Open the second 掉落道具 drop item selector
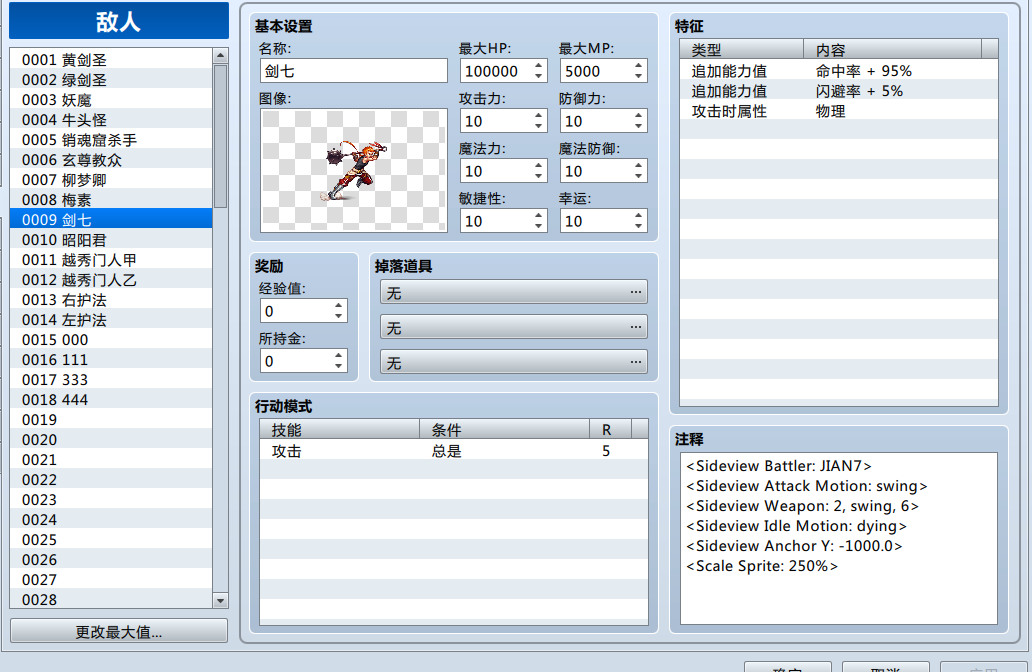 point(513,327)
